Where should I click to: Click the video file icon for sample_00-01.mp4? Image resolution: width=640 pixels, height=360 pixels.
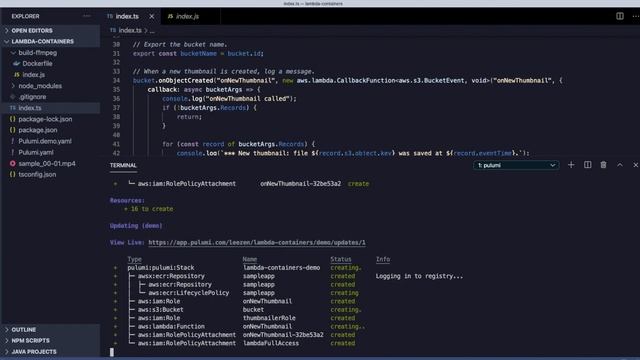click(x=13, y=163)
